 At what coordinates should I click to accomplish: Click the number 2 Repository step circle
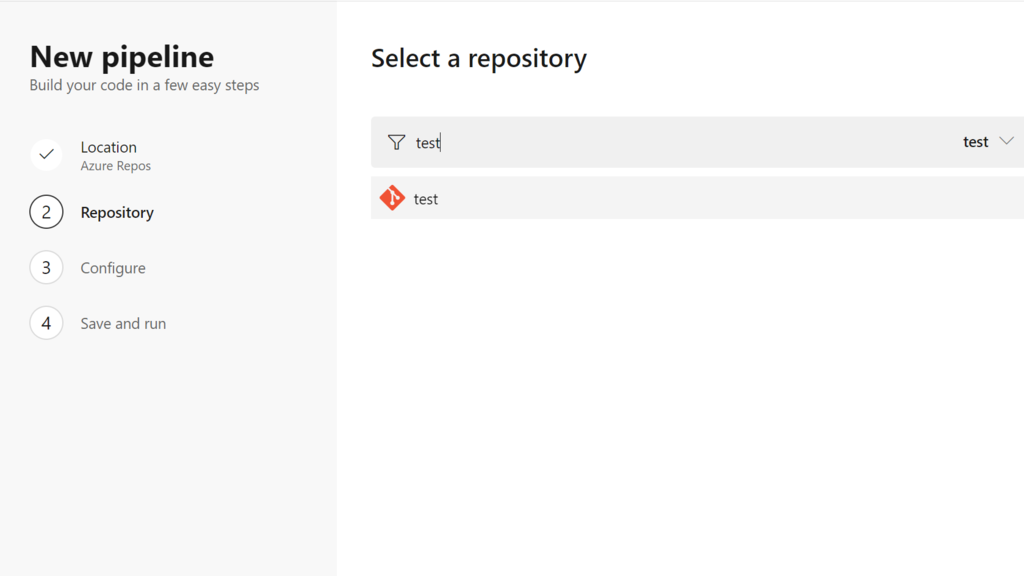pyautogui.click(x=46, y=212)
